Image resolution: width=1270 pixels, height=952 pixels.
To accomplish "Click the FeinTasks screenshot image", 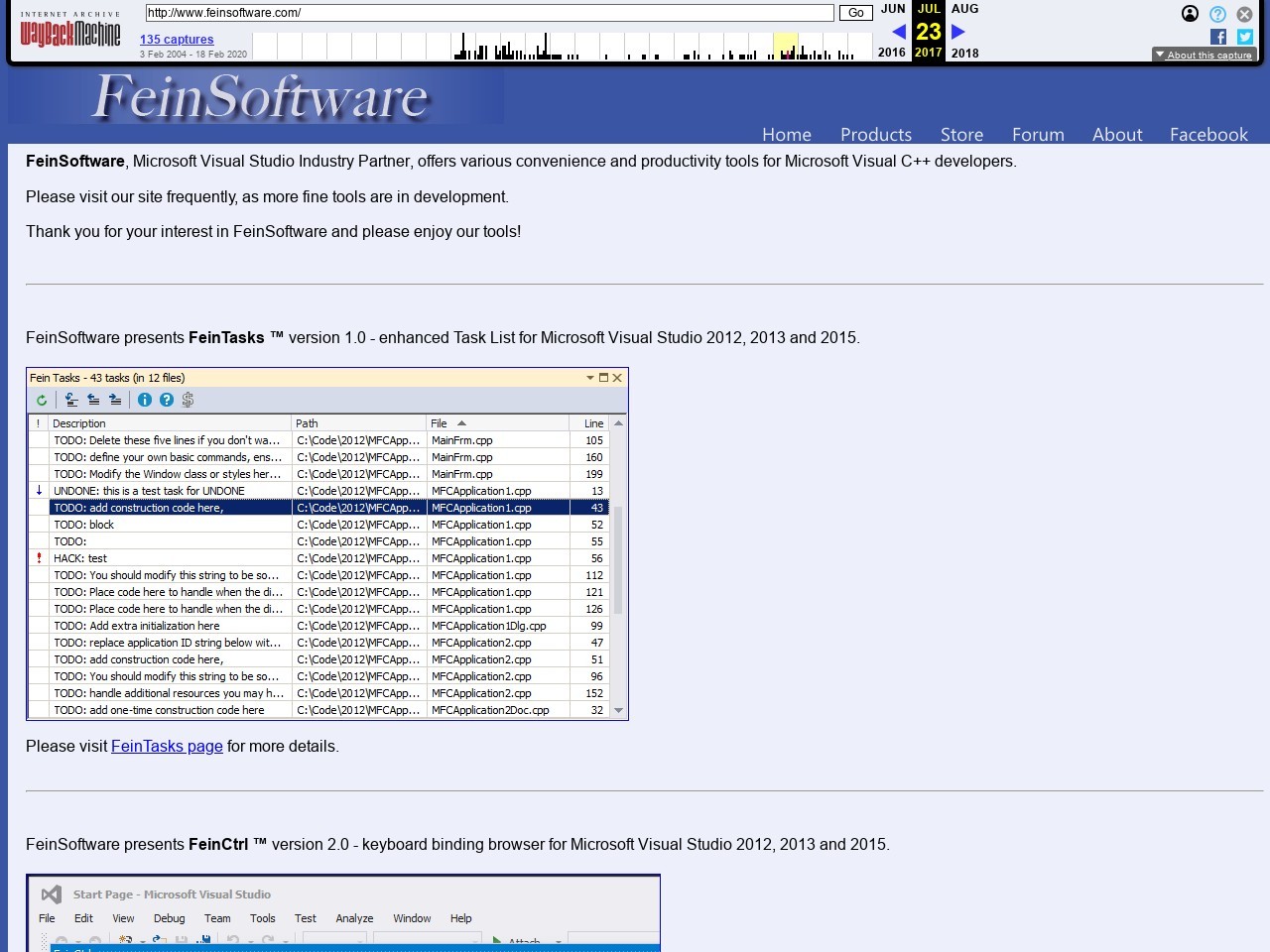I will (327, 543).
